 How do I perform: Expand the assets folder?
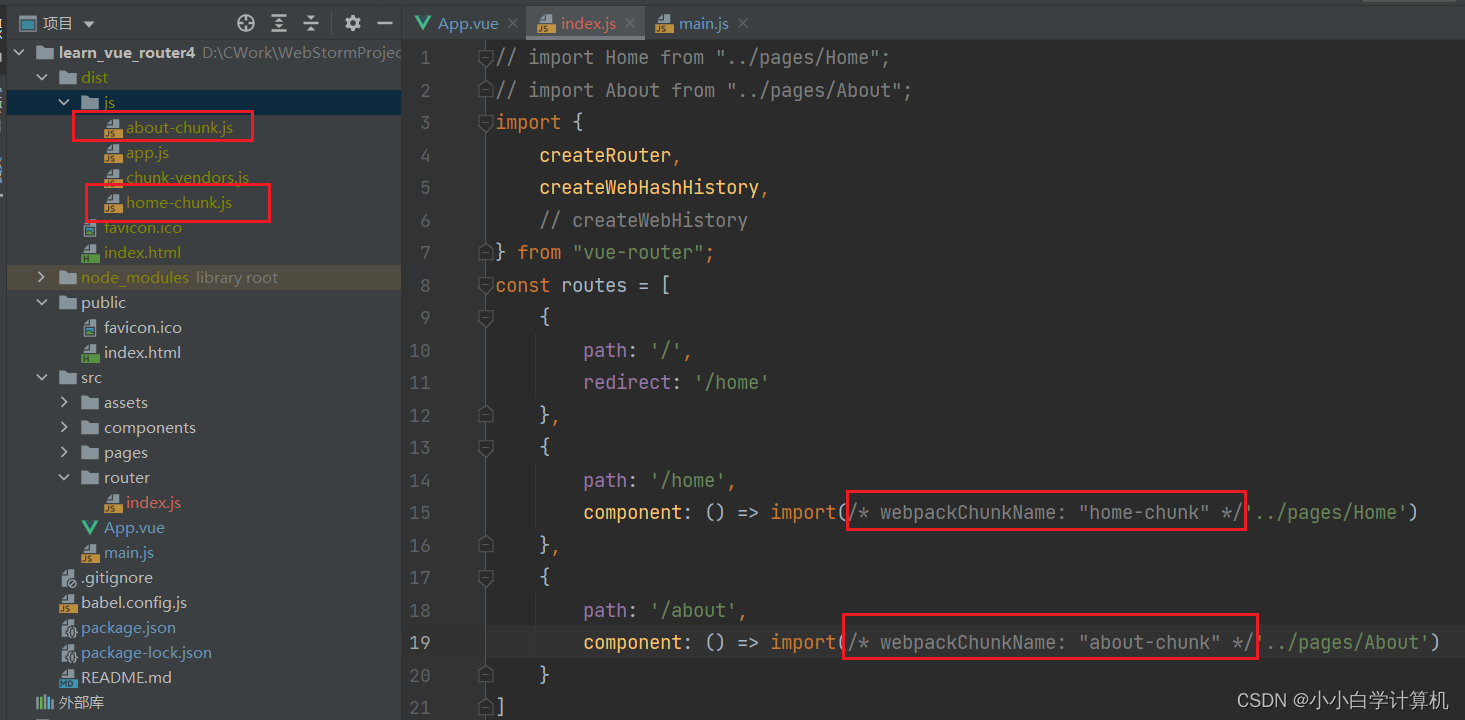[x=64, y=402]
